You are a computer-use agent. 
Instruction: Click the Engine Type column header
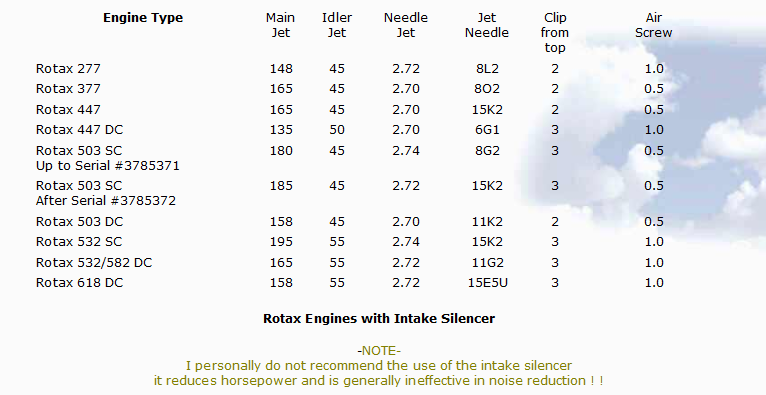[143, 18]
